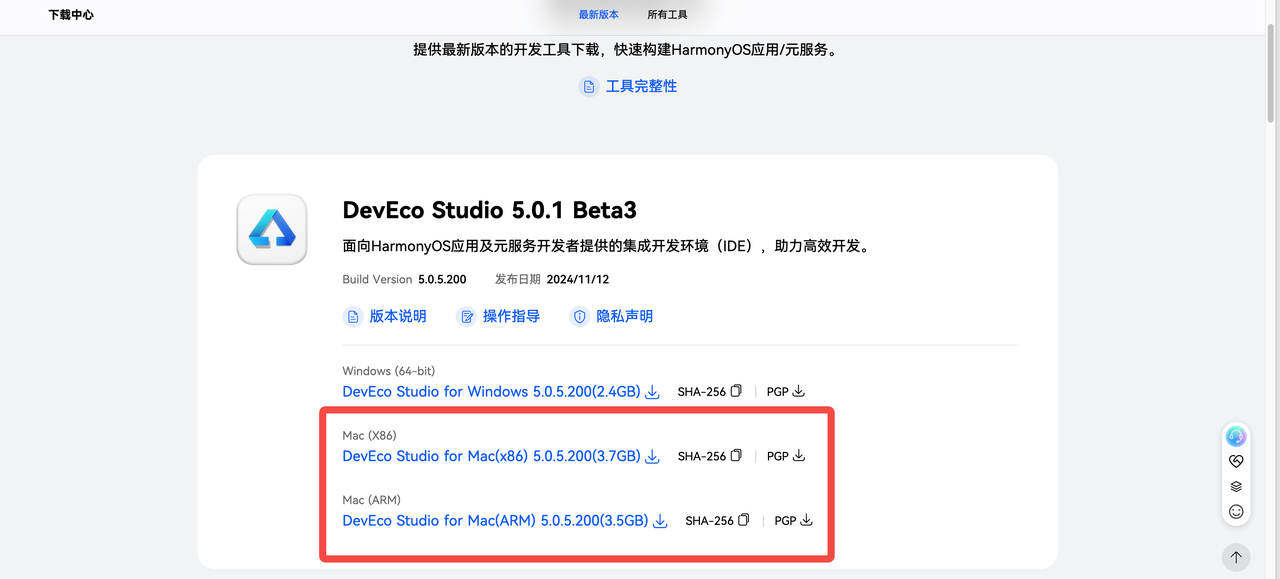Download DevEco Studio for Mac(x86) 5.0.5.200
1280x579 pixels.
[x=491, y=456]
